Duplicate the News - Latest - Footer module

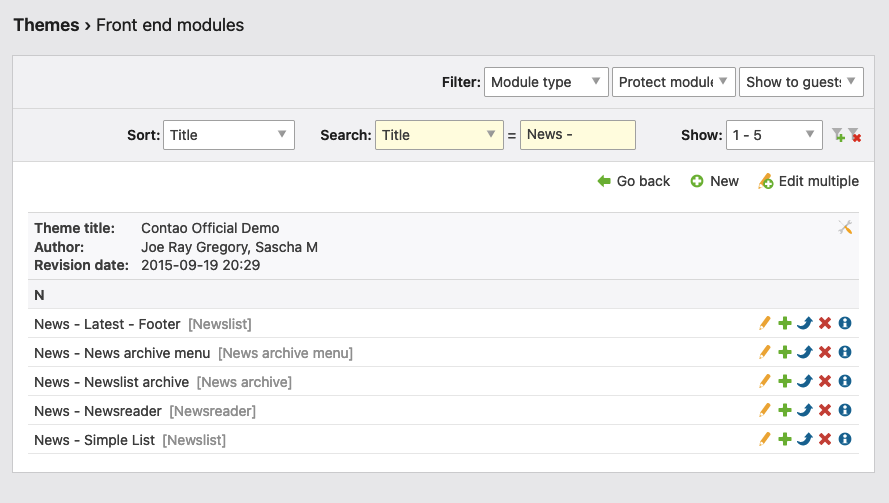pyautogui.click(x=785, y=323)
